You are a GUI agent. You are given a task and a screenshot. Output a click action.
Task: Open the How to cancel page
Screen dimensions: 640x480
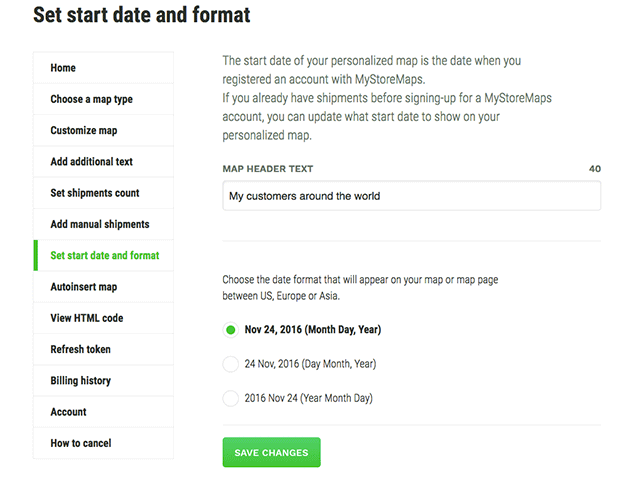click(81, 443)
